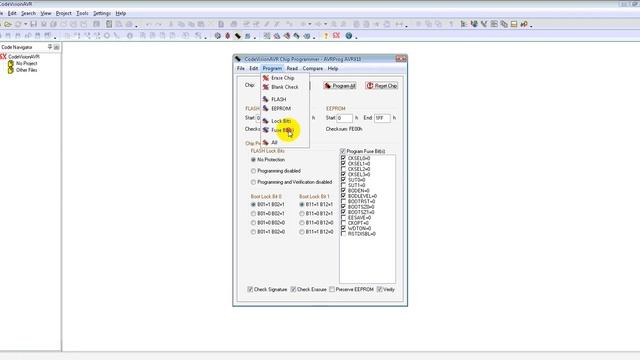Screen dimensions: 640x360
Task: Toggle the CKSEL0=0 fuse checkbox
Action: coord(343,158)
